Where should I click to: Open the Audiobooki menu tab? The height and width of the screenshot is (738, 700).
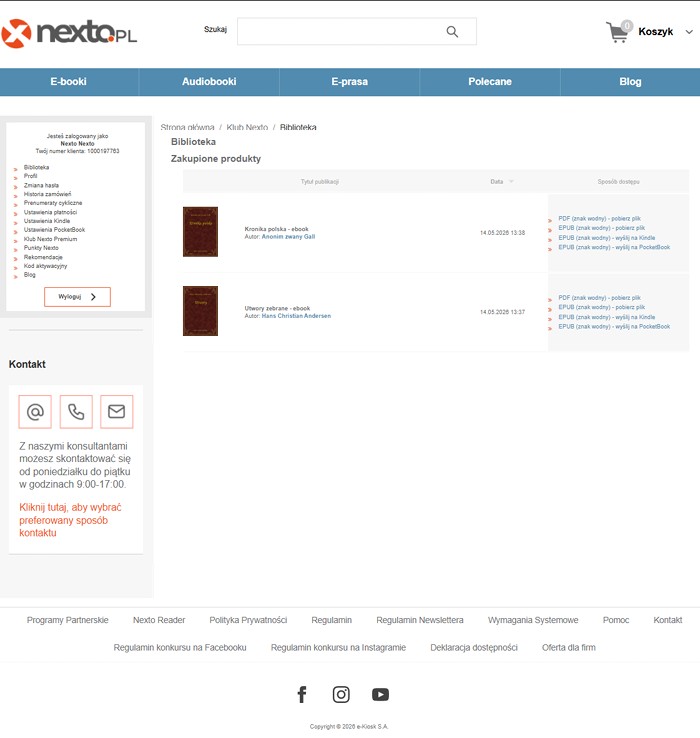pos(209,82)
